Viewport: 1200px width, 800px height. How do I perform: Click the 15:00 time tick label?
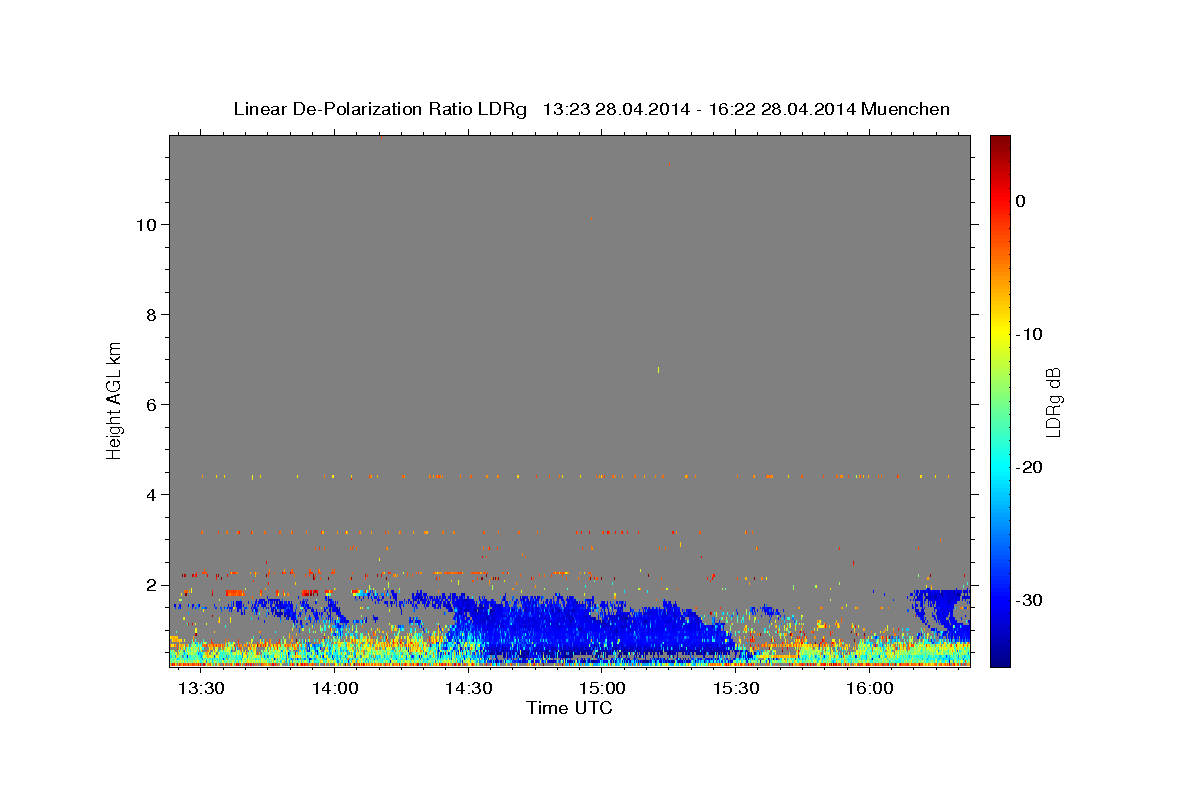pos(603,689)
